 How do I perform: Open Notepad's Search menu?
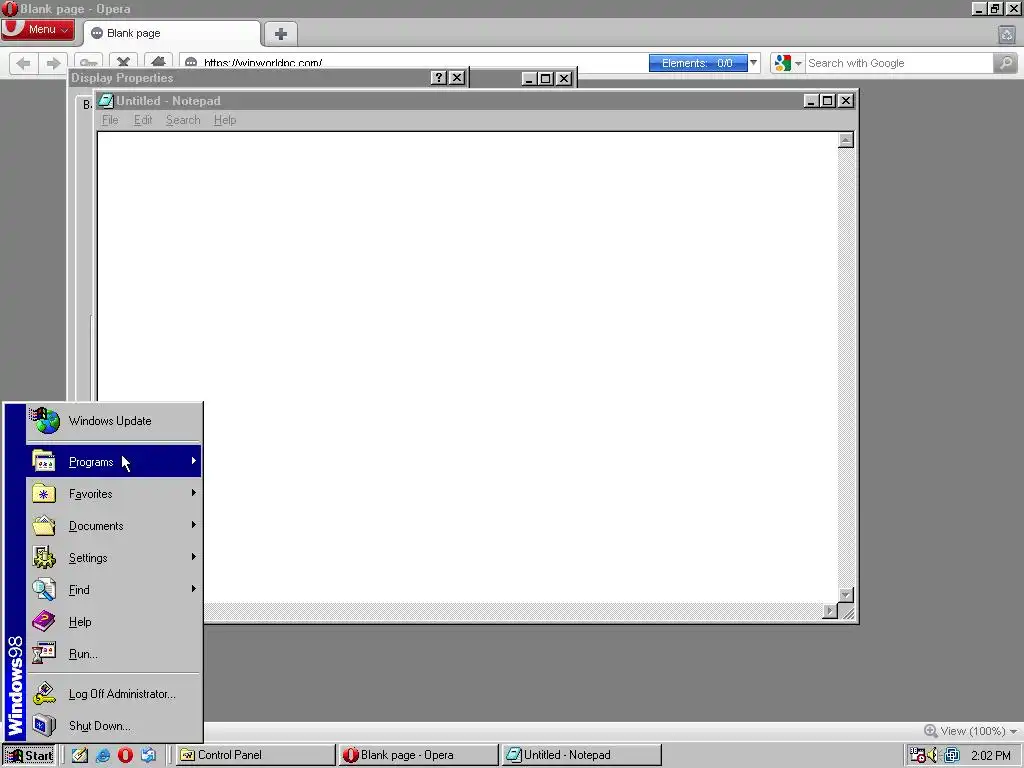(183, 120)
